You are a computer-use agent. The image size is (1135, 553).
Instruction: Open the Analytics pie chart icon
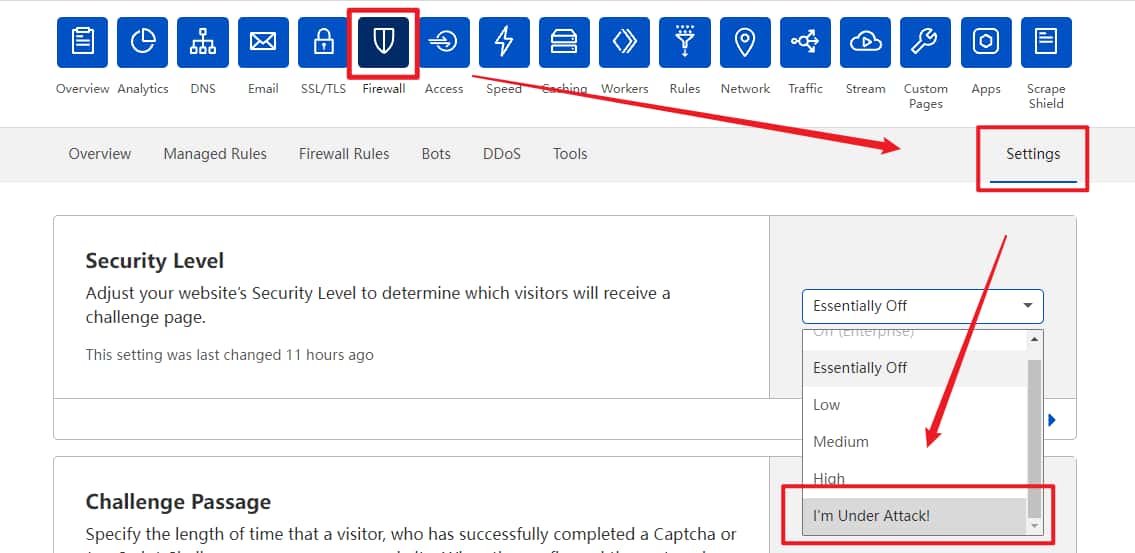tap(143, 42)
